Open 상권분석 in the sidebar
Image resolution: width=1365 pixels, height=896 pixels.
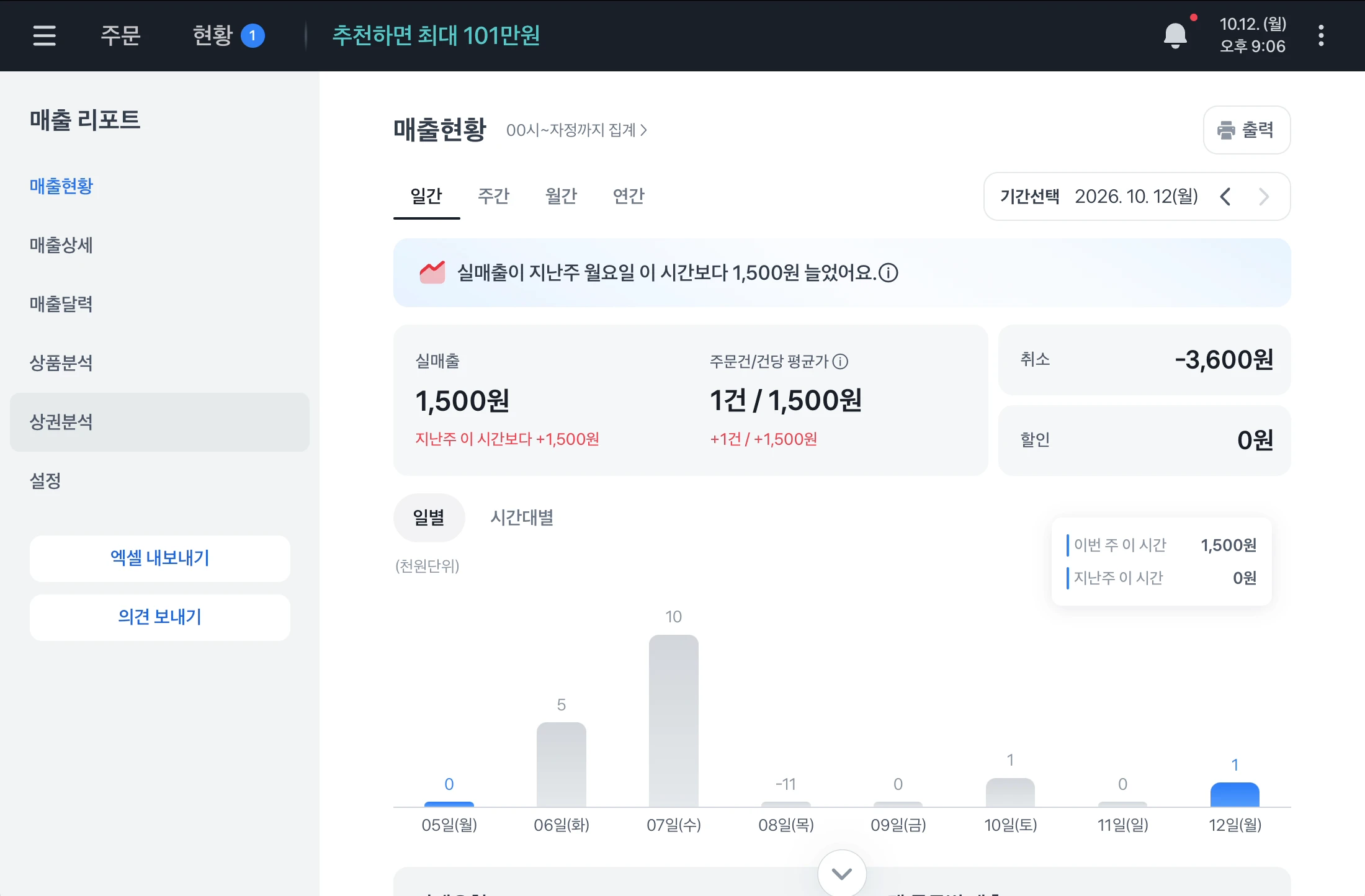[x=159, y=422]
